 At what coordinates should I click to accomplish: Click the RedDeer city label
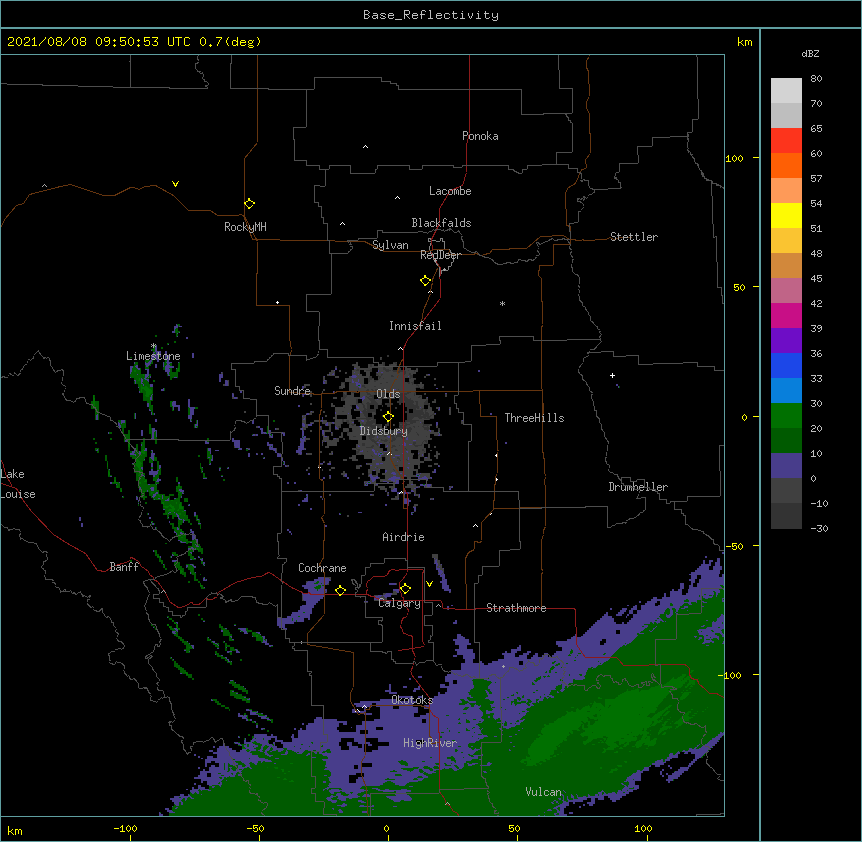[x=440, y=255]
